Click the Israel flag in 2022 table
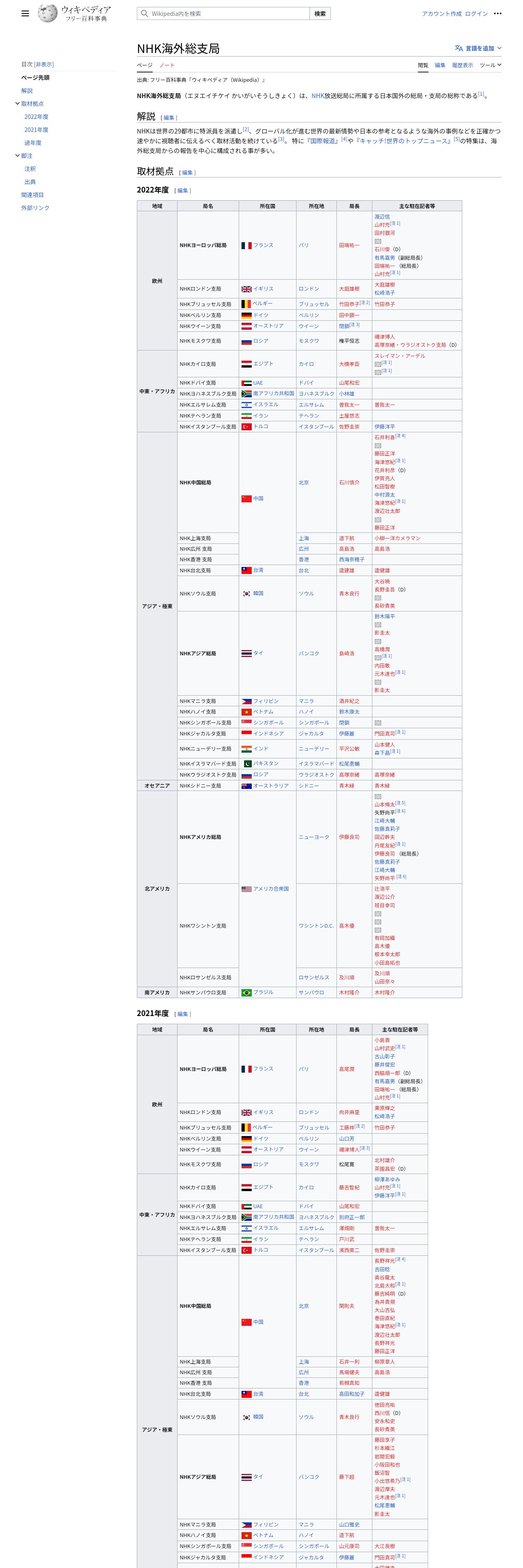The height and width of the screenshot is (1568, 523). 246,405
